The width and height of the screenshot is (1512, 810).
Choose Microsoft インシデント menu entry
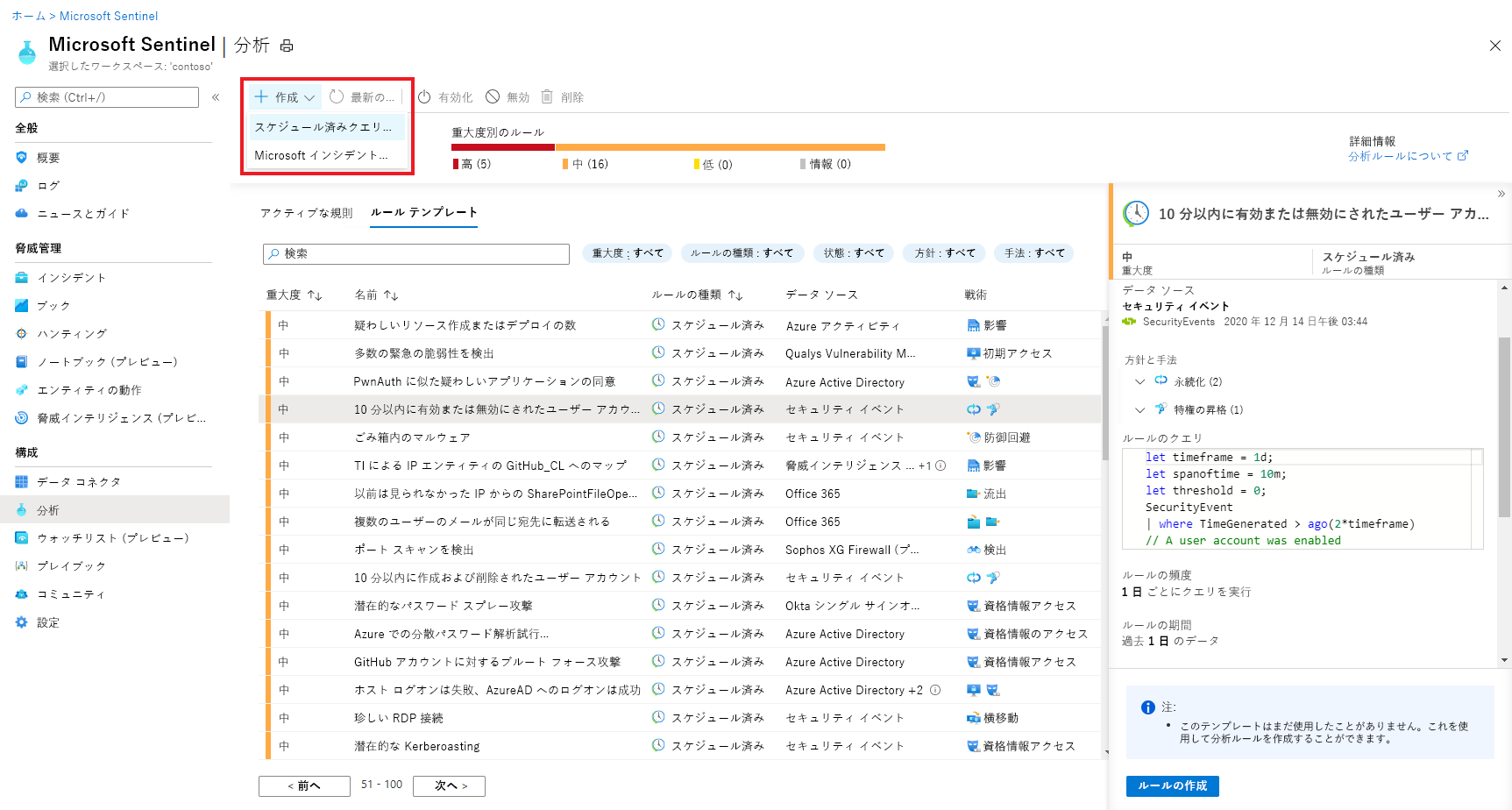click(326, 155)
